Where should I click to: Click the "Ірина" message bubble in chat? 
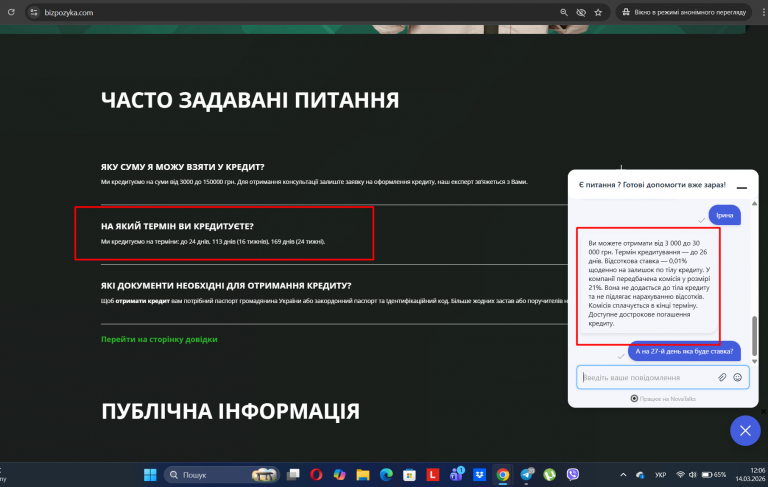tap(724, 215)
